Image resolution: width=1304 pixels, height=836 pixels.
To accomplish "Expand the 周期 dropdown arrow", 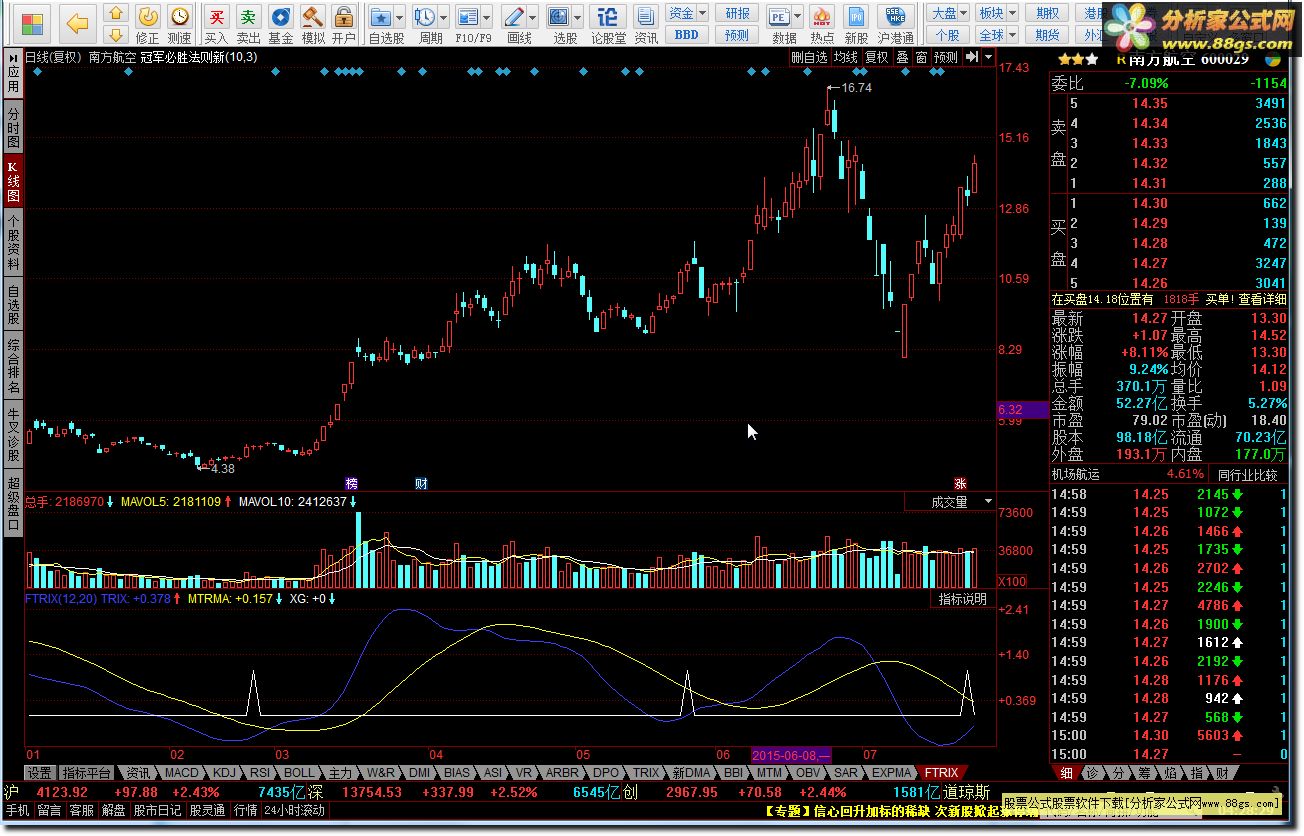I will [x=444, y=16].
